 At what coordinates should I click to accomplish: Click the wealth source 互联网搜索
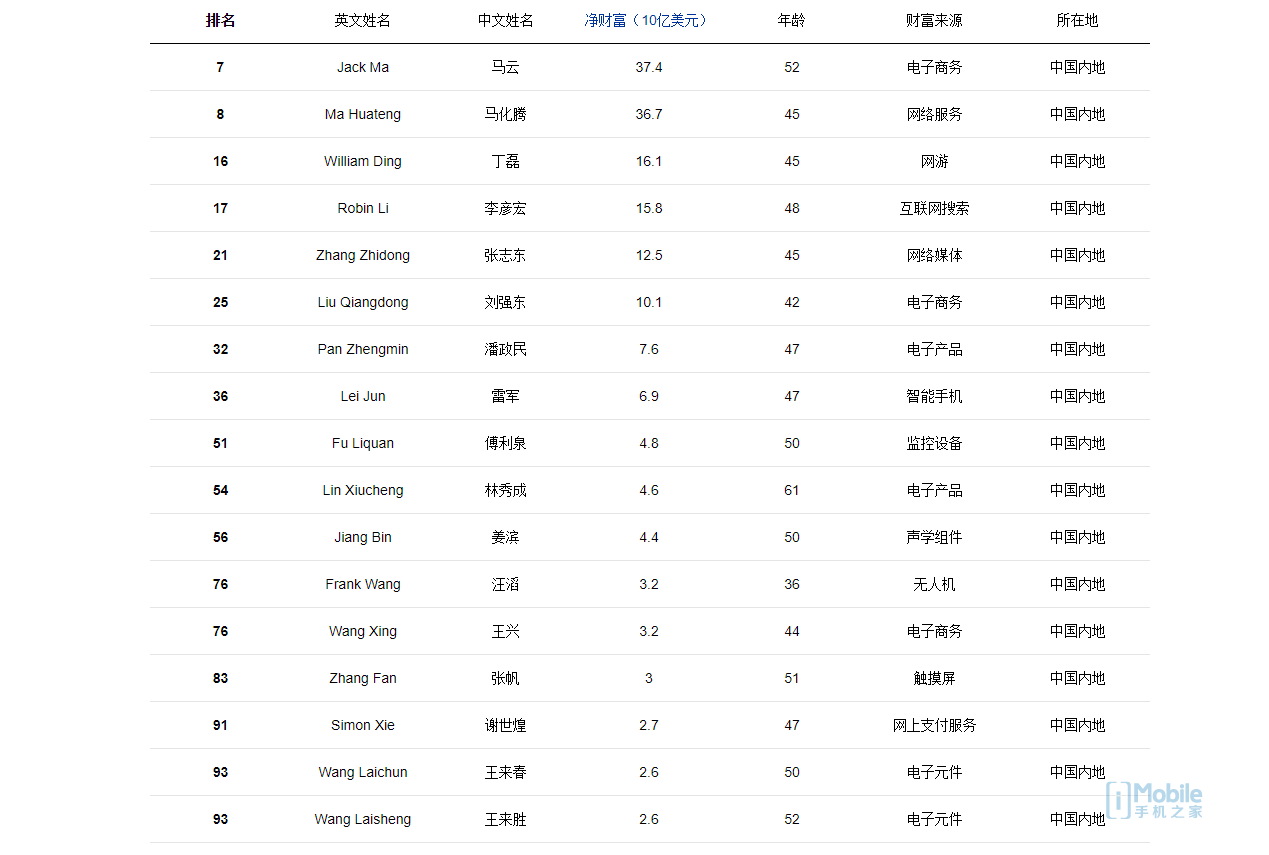tap(934, 208)
